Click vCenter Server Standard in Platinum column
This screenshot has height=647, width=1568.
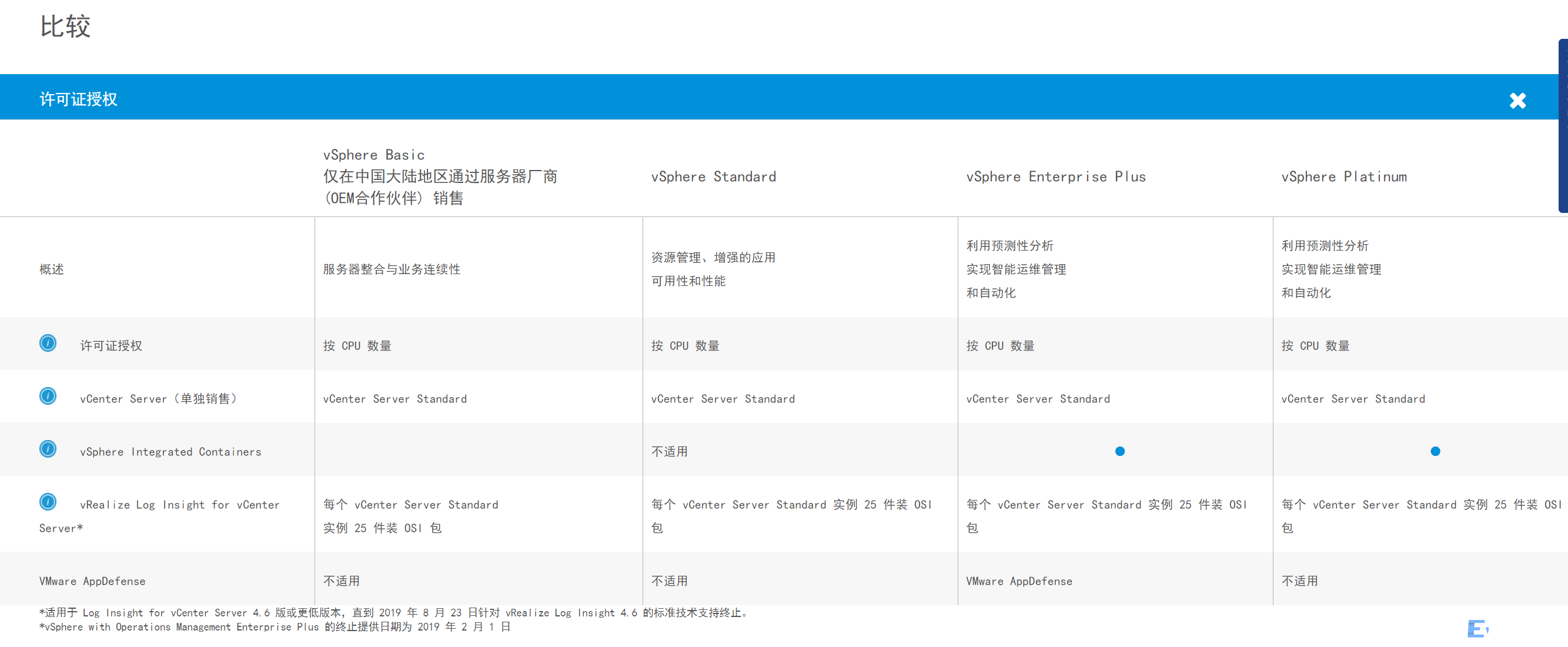click(1353, 398)
